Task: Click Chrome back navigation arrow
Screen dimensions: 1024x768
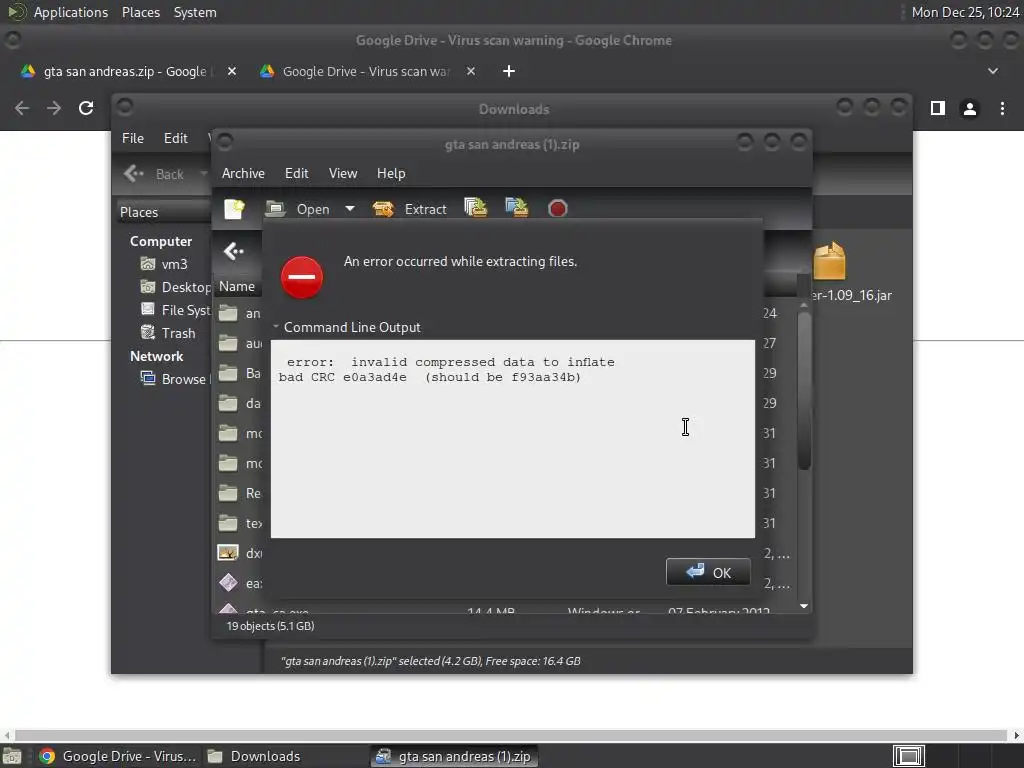Action: [x=22, y=108]
